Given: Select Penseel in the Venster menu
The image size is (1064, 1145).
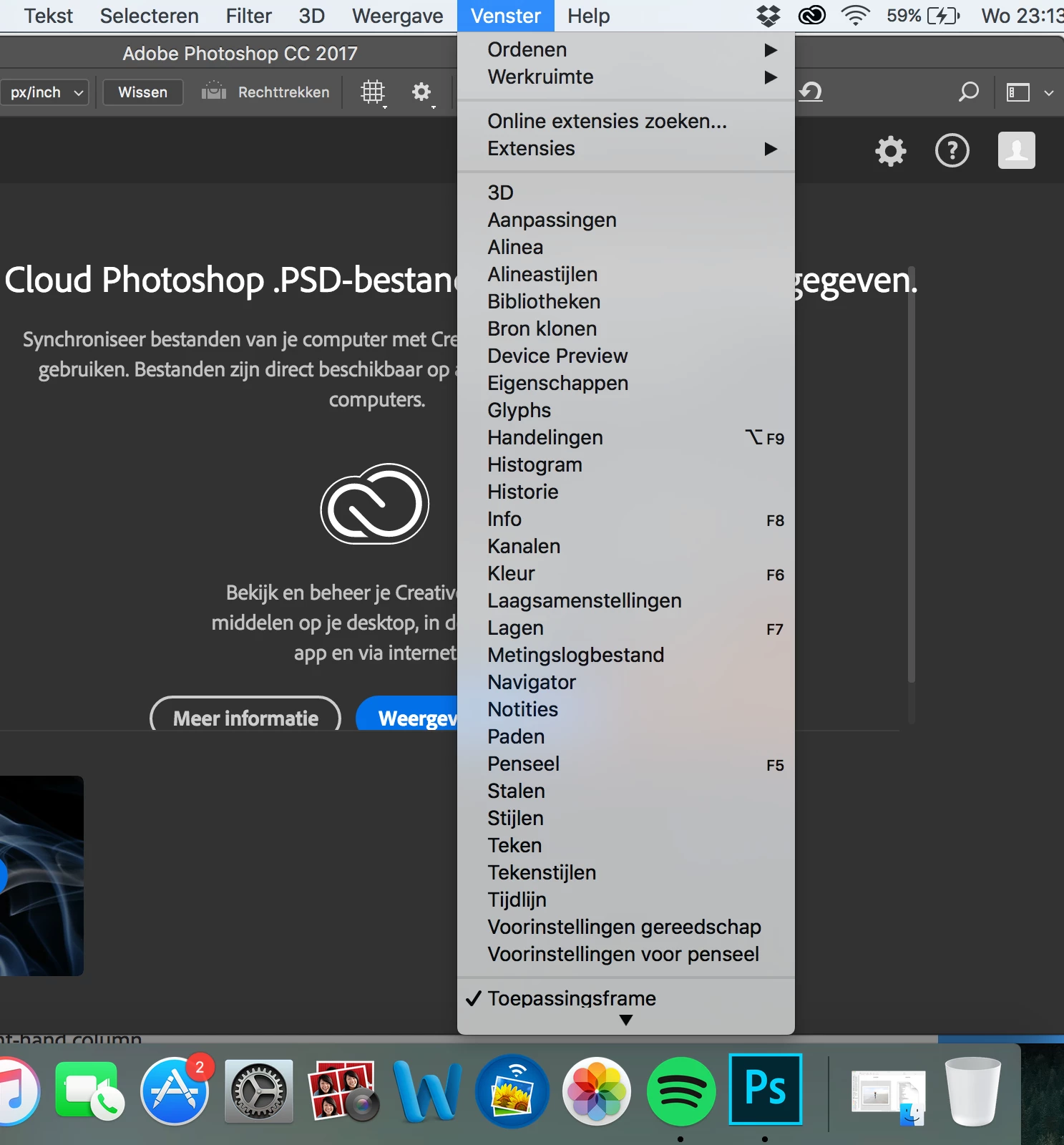Looking at the screenshot, I should point(626,764).
